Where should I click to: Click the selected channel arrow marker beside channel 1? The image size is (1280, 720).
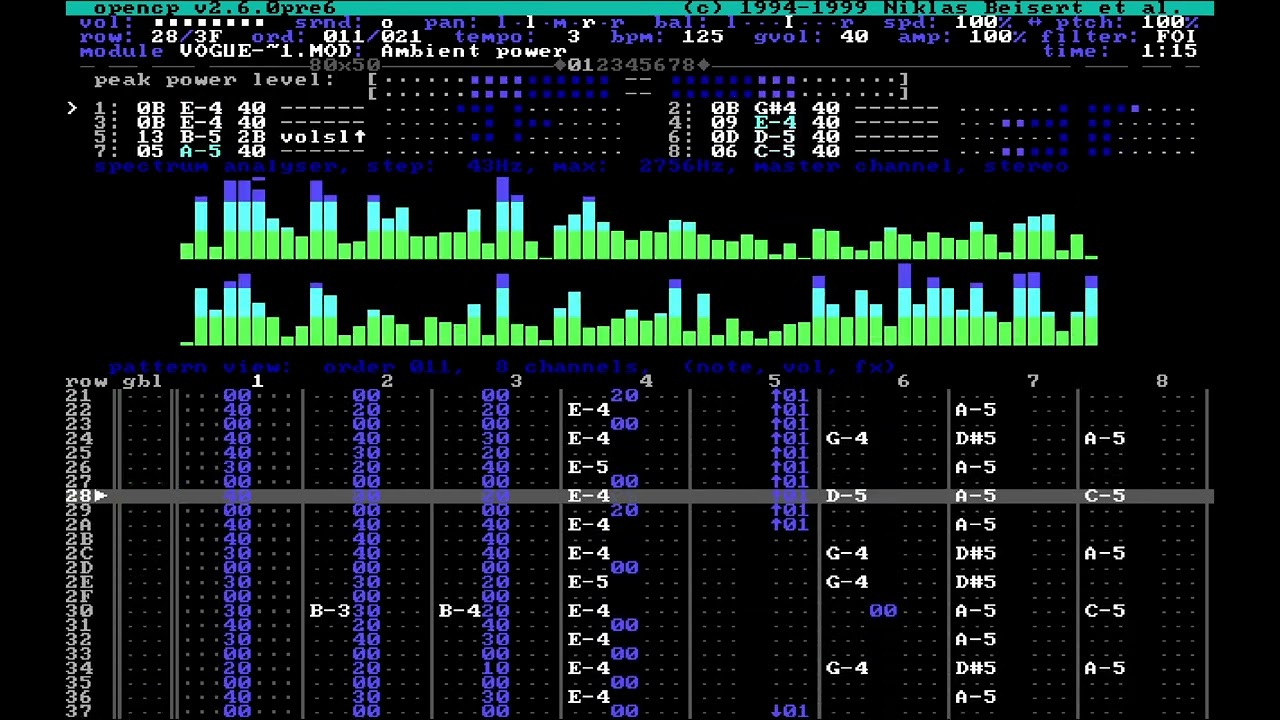[72, 108]
